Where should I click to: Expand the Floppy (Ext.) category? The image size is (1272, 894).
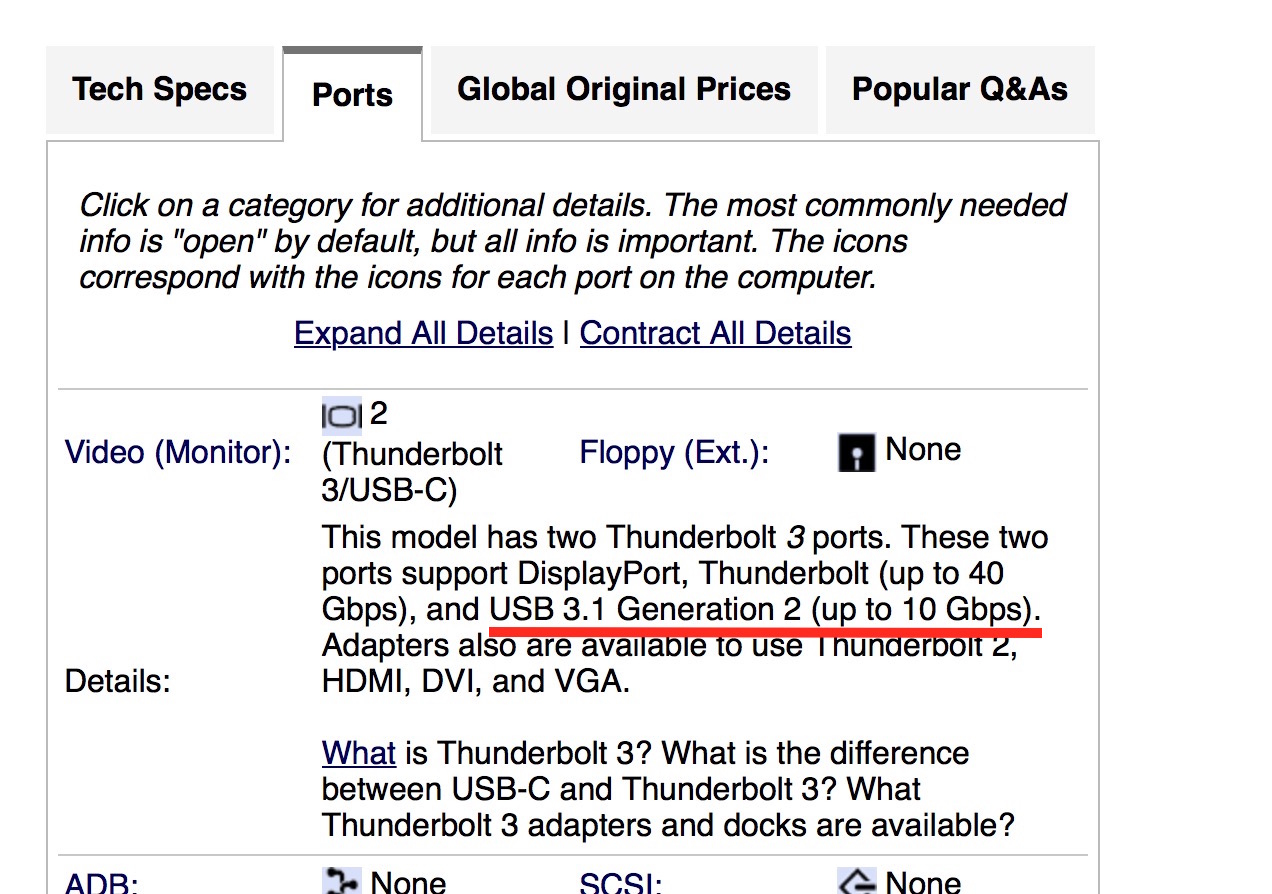pos(674,453)
